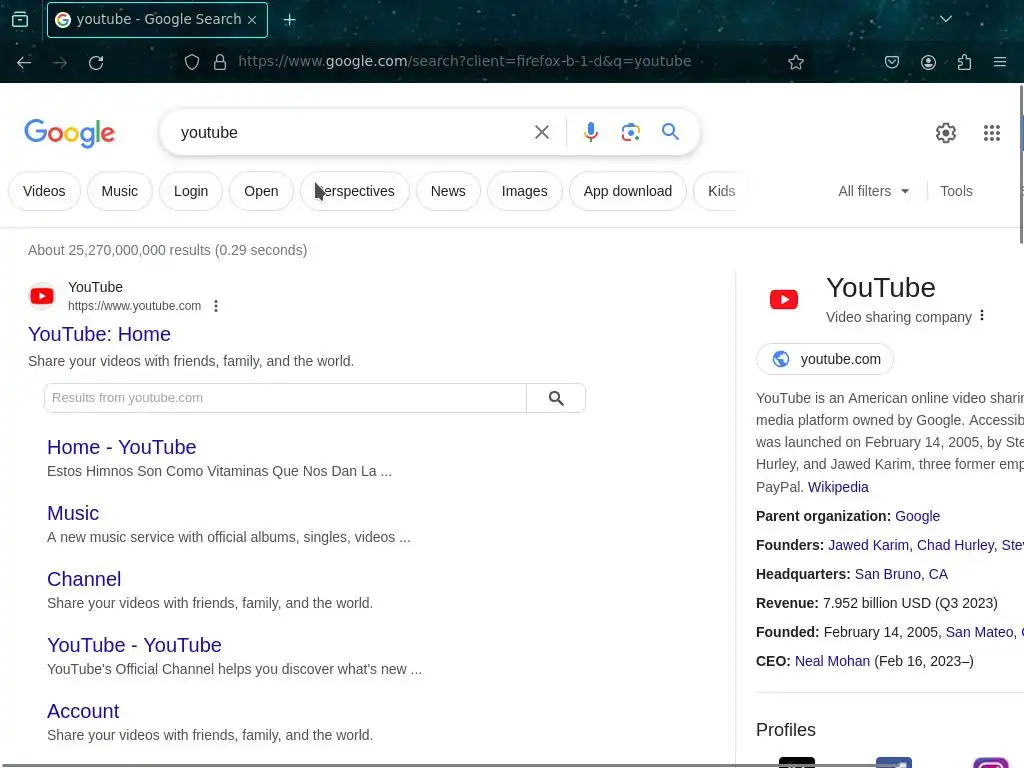Click the forward navigation arrow
The height and width of the screenshot is (768, 1024).
coord(60,62)
